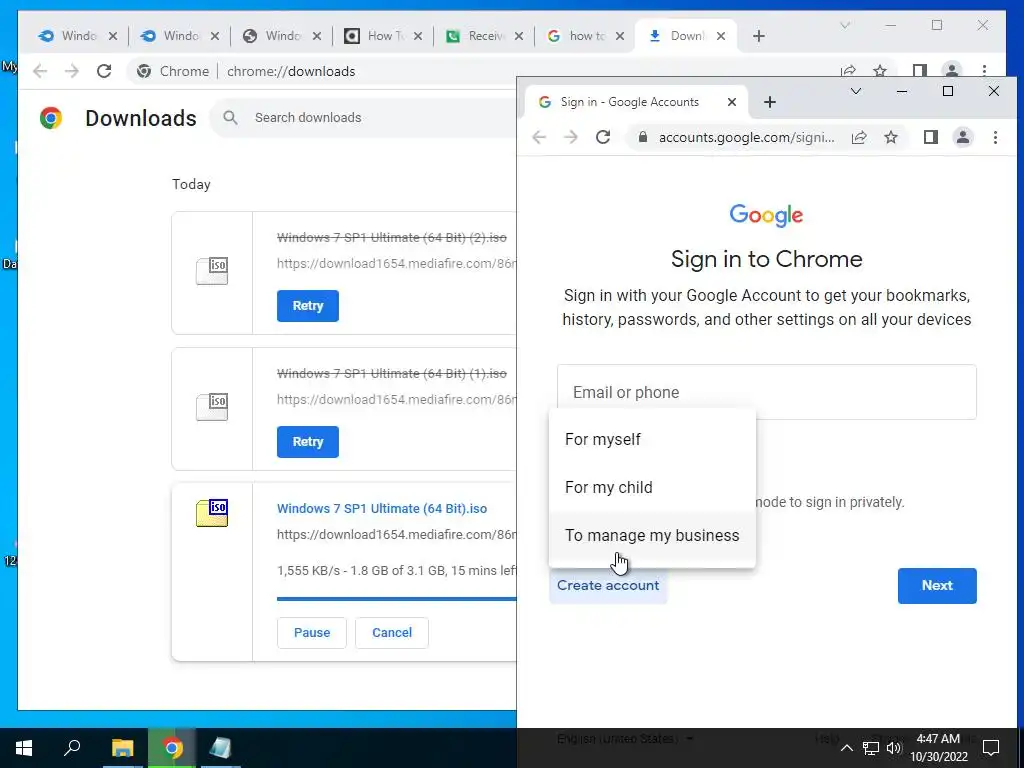Expand tab search in Downloads window

pyautogui.click(x=844, y=25)
